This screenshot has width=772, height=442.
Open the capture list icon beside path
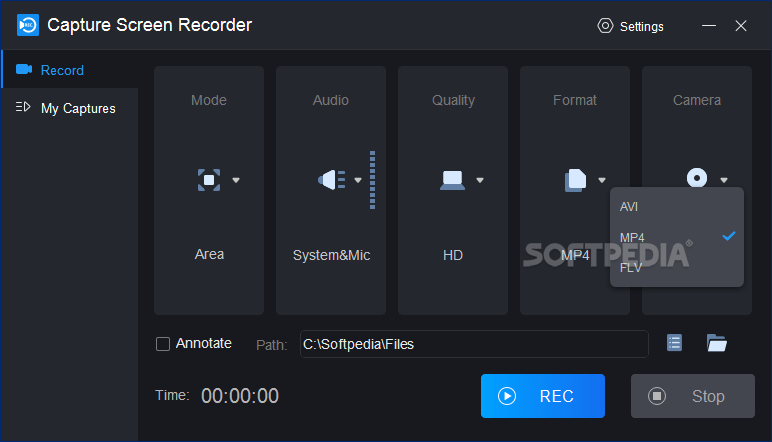point(675,343)
